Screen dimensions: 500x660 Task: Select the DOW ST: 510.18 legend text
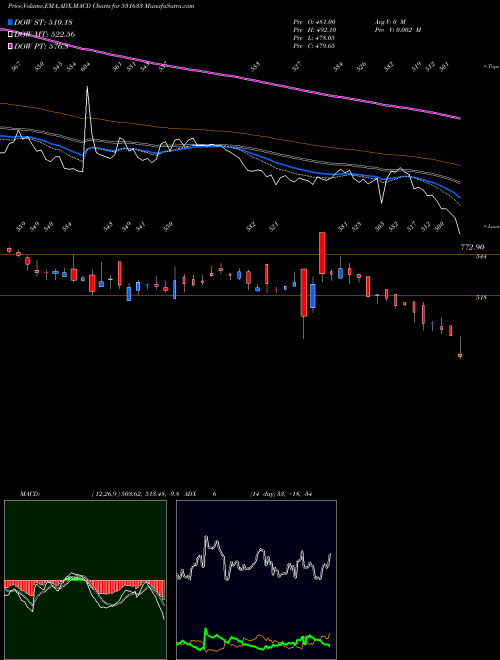coord(43,22)
